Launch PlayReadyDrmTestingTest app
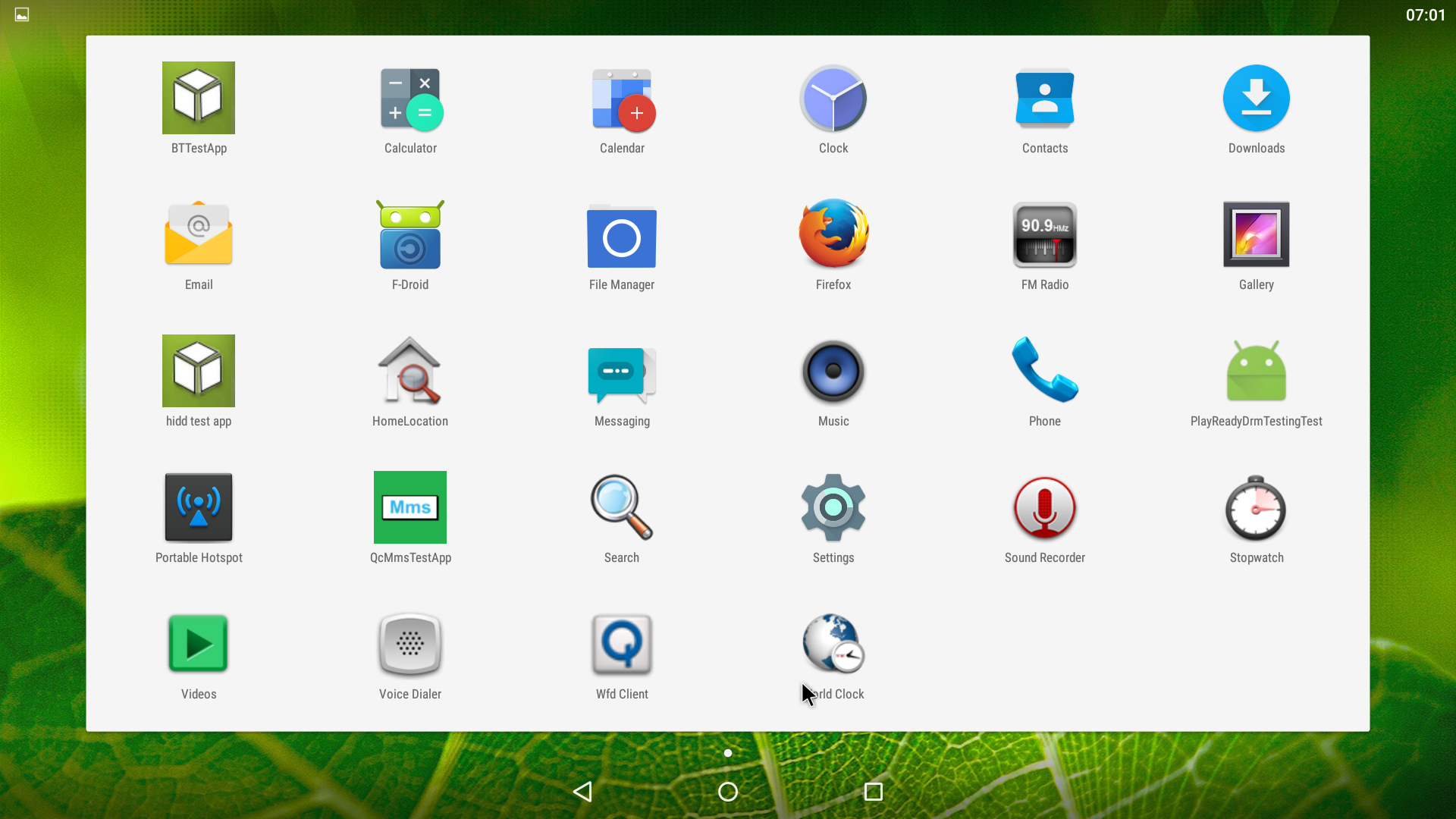 pos(1257,371)
